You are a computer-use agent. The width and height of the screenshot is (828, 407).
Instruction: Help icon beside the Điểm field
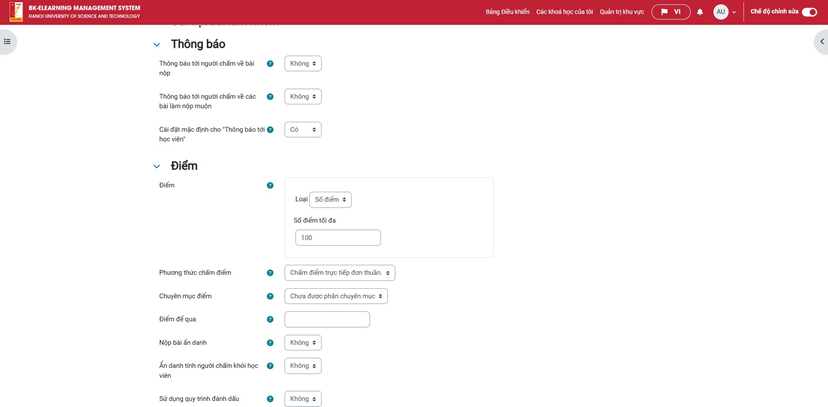pyautogui.click(x=270, y=185)
